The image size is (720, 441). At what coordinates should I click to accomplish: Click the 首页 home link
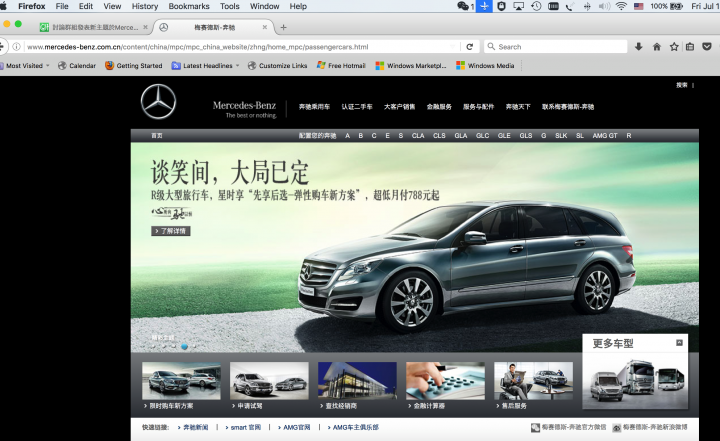tap(157, 136)
